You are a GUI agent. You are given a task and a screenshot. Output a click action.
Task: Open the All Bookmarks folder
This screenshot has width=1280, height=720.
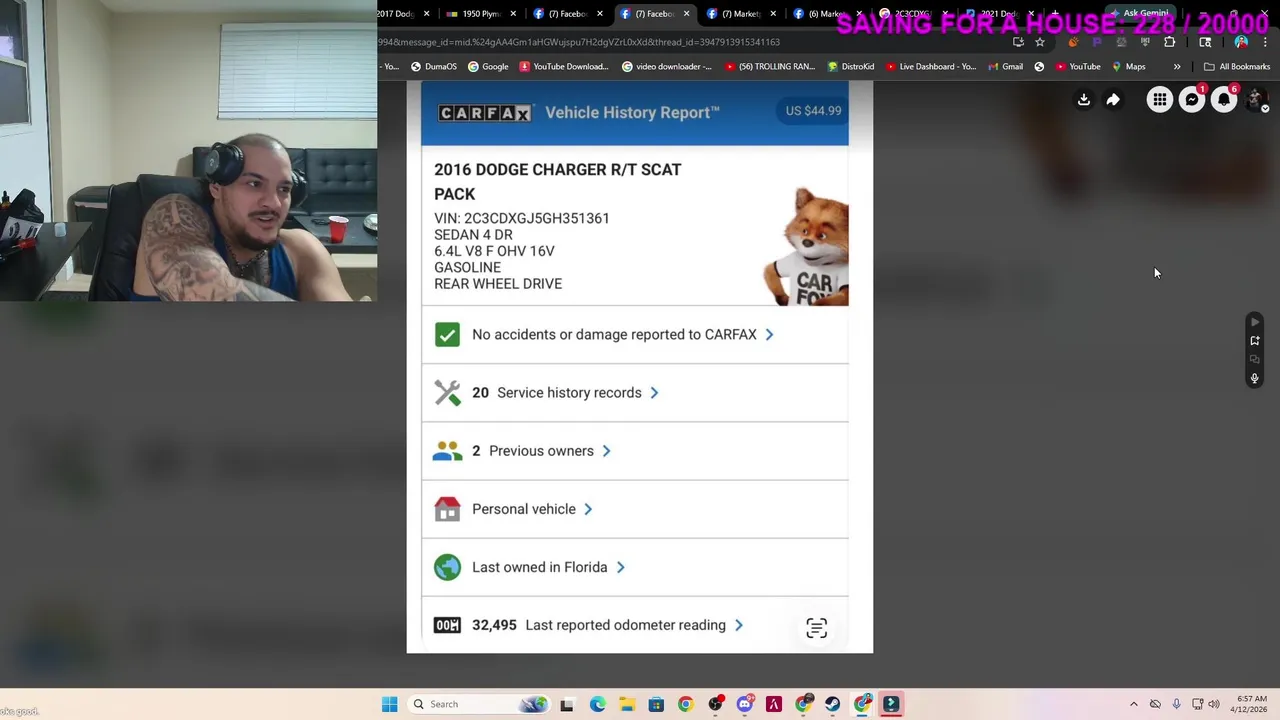[1237, 67]
